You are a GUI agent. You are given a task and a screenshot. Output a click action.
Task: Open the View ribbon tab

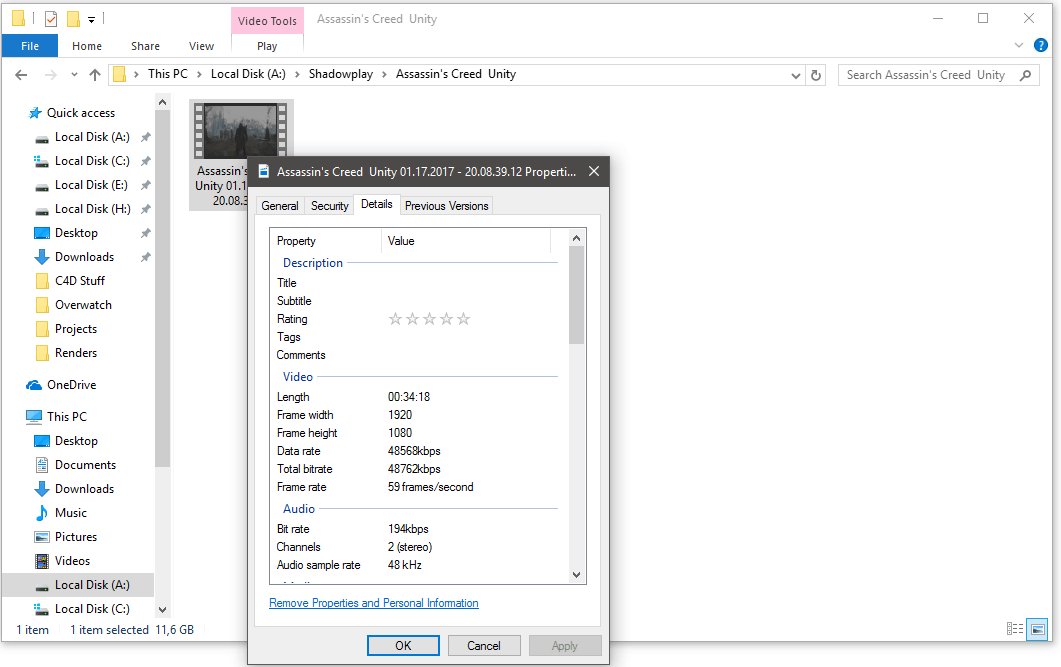[x=202, y=46]
